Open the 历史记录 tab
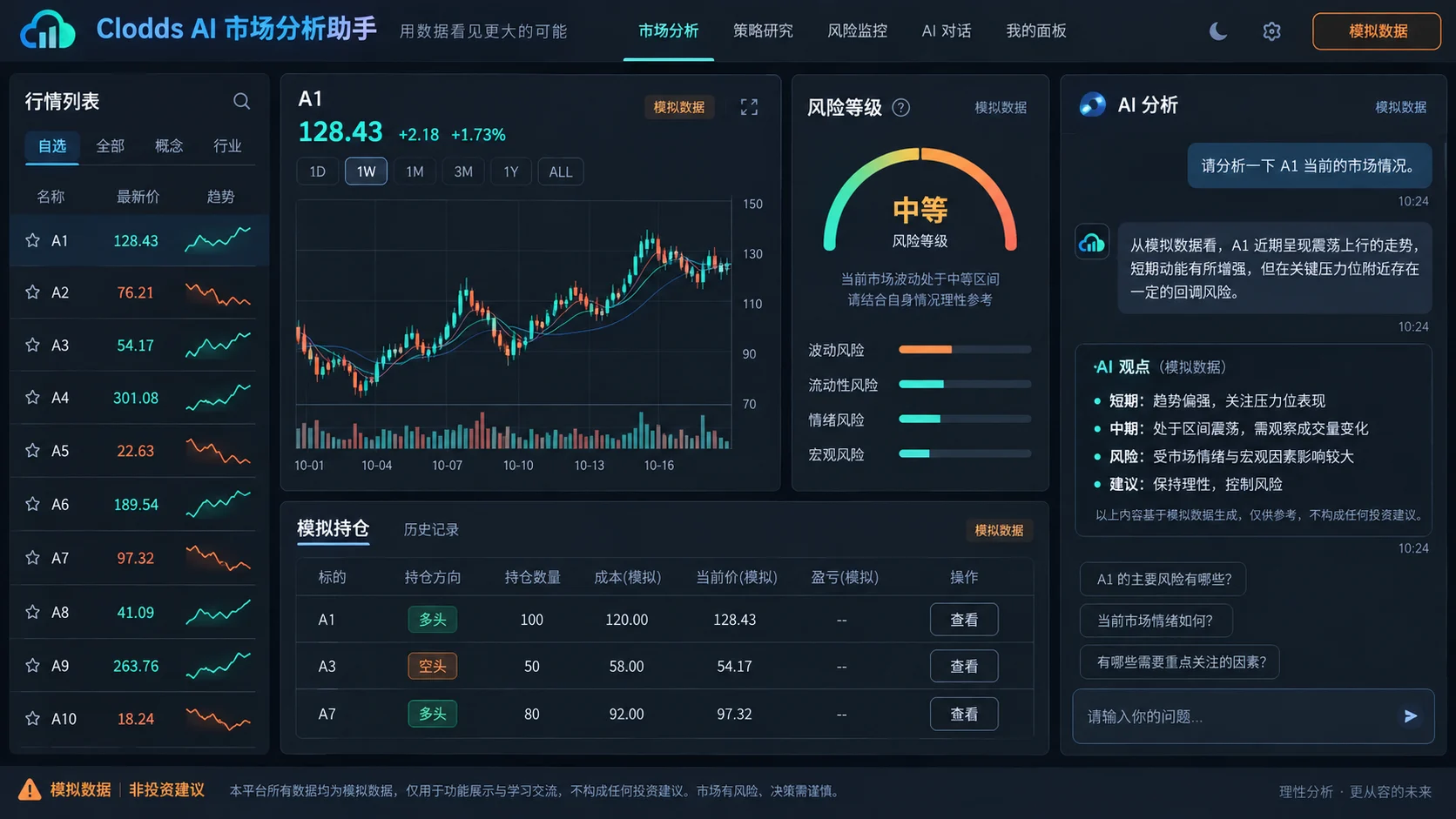This screenshot has width=1456, height=819. [431, 529]
